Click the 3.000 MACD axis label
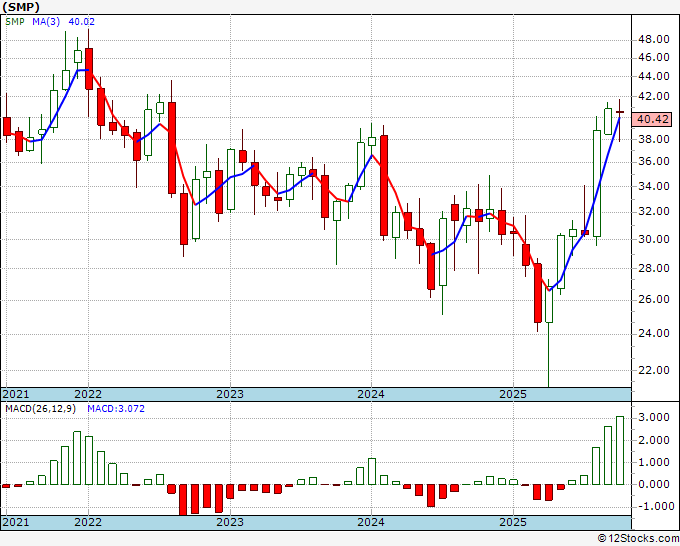The height and width of the screenshot is (546, 680). click(654, 418)
